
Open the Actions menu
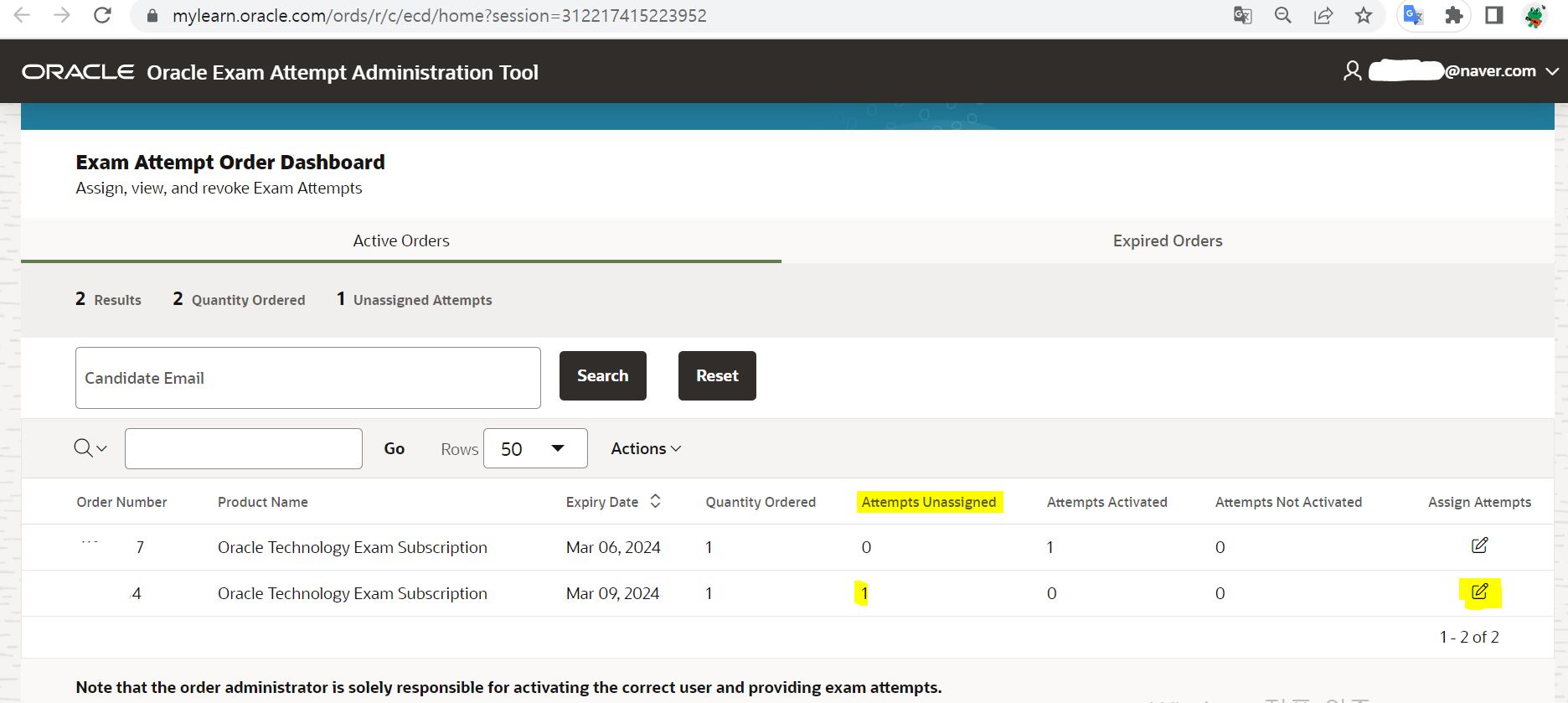point(646,448)
